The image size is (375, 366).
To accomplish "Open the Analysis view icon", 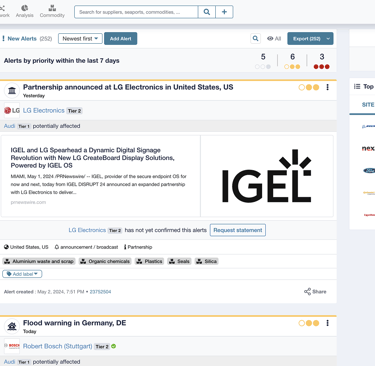I will [x=25, y=8].
